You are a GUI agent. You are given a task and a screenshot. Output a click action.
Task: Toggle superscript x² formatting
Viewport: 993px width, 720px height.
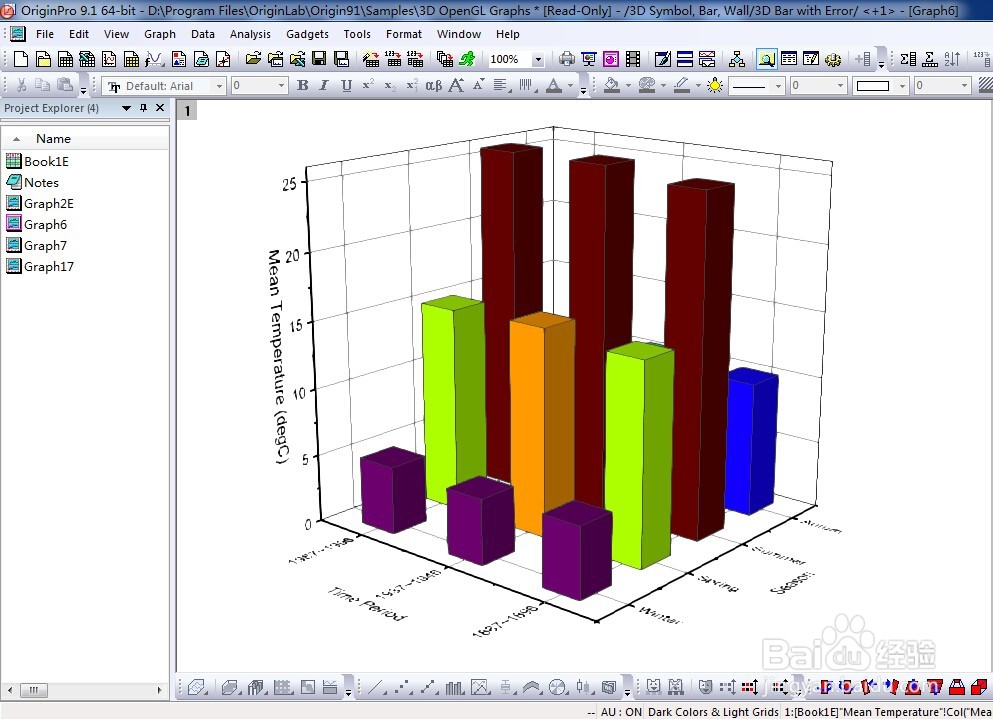tap(368, 85)
